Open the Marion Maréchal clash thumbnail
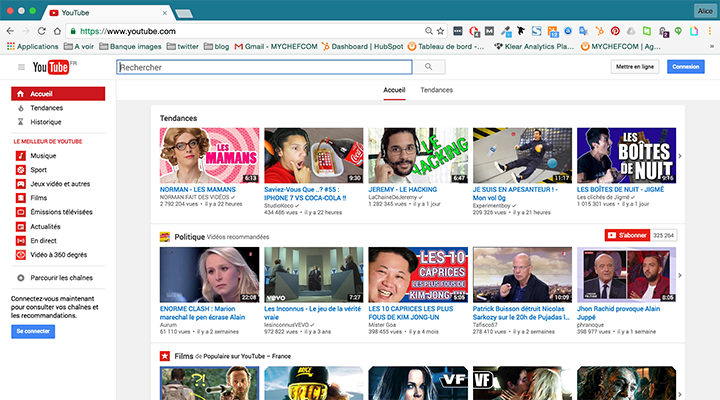 click(209, 275)
